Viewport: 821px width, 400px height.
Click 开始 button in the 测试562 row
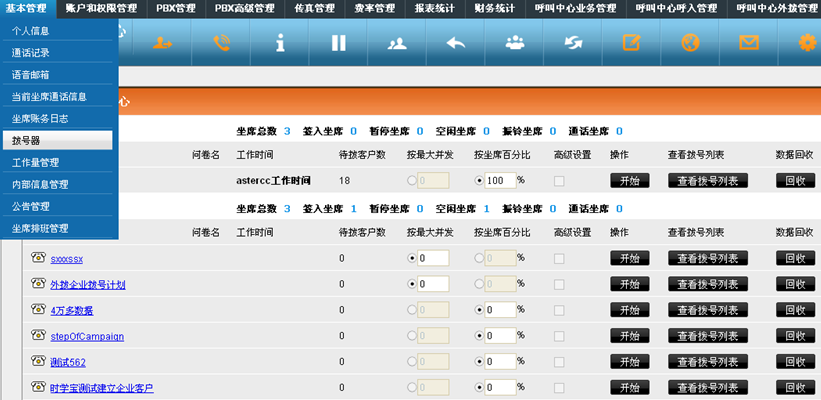[630, 362]
